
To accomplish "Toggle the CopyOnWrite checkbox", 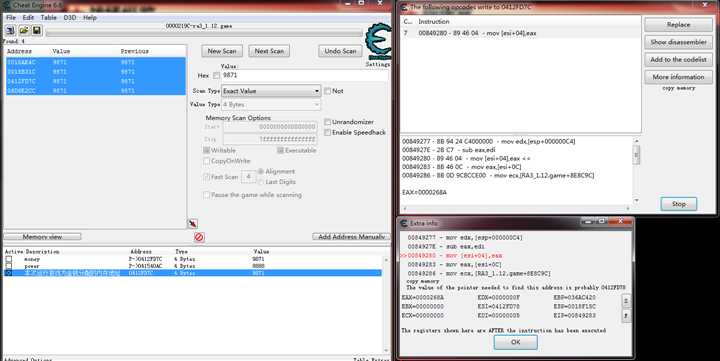I will point(206,161).
